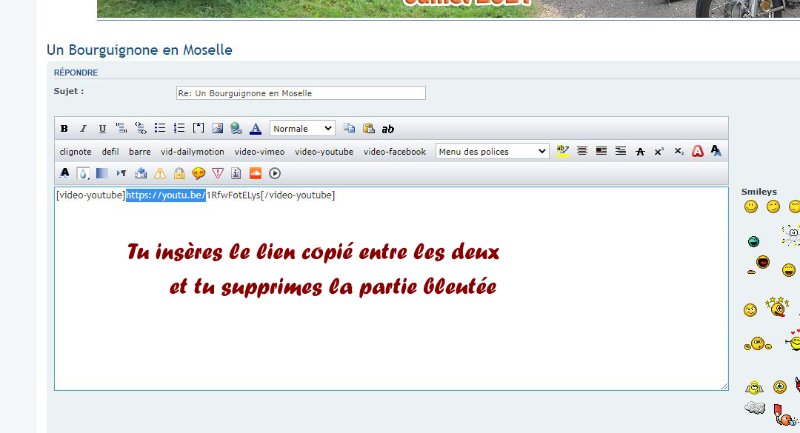Image resolution: width=800 pixels, height=433 pixels.
Task: Expand the Menu des polices dropdown
Action: pos(492,152)
